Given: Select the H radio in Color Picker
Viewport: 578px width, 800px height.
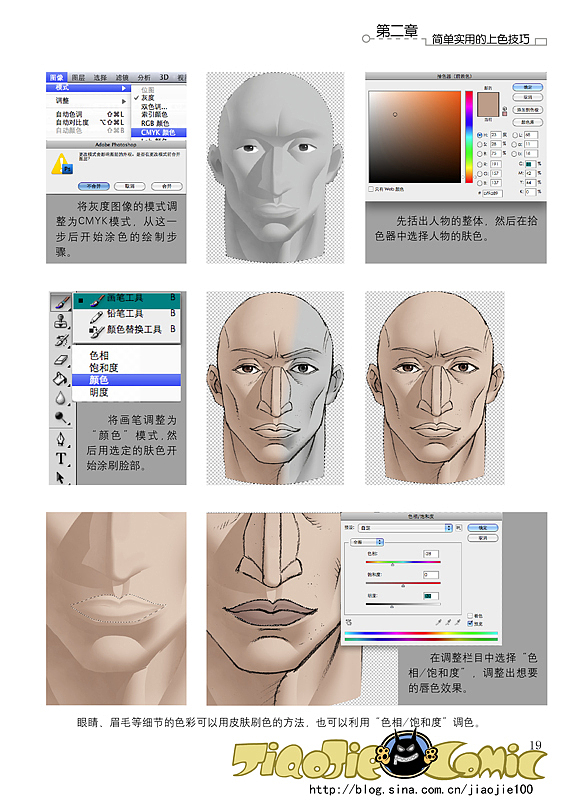Looking at the screenshot, I should click(480, 135).
